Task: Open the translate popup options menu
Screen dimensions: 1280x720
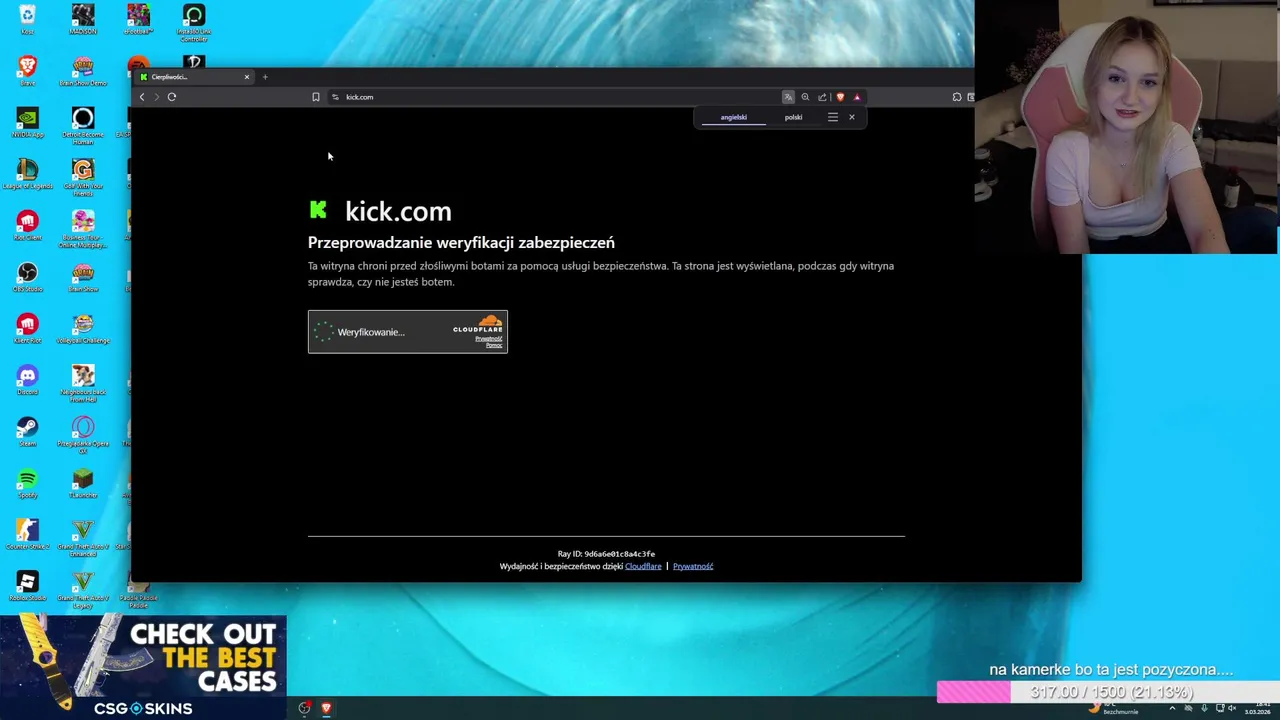Action: (x=832, y=117)
